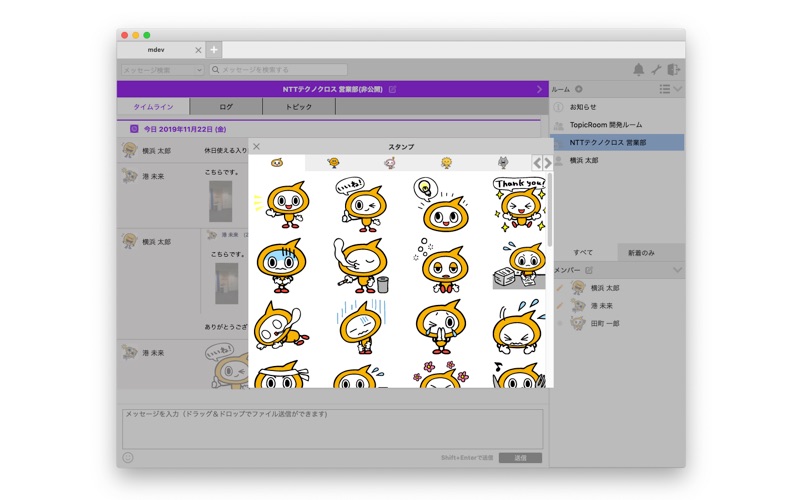Switch to the ログ tab

click(x=226, y=107)
